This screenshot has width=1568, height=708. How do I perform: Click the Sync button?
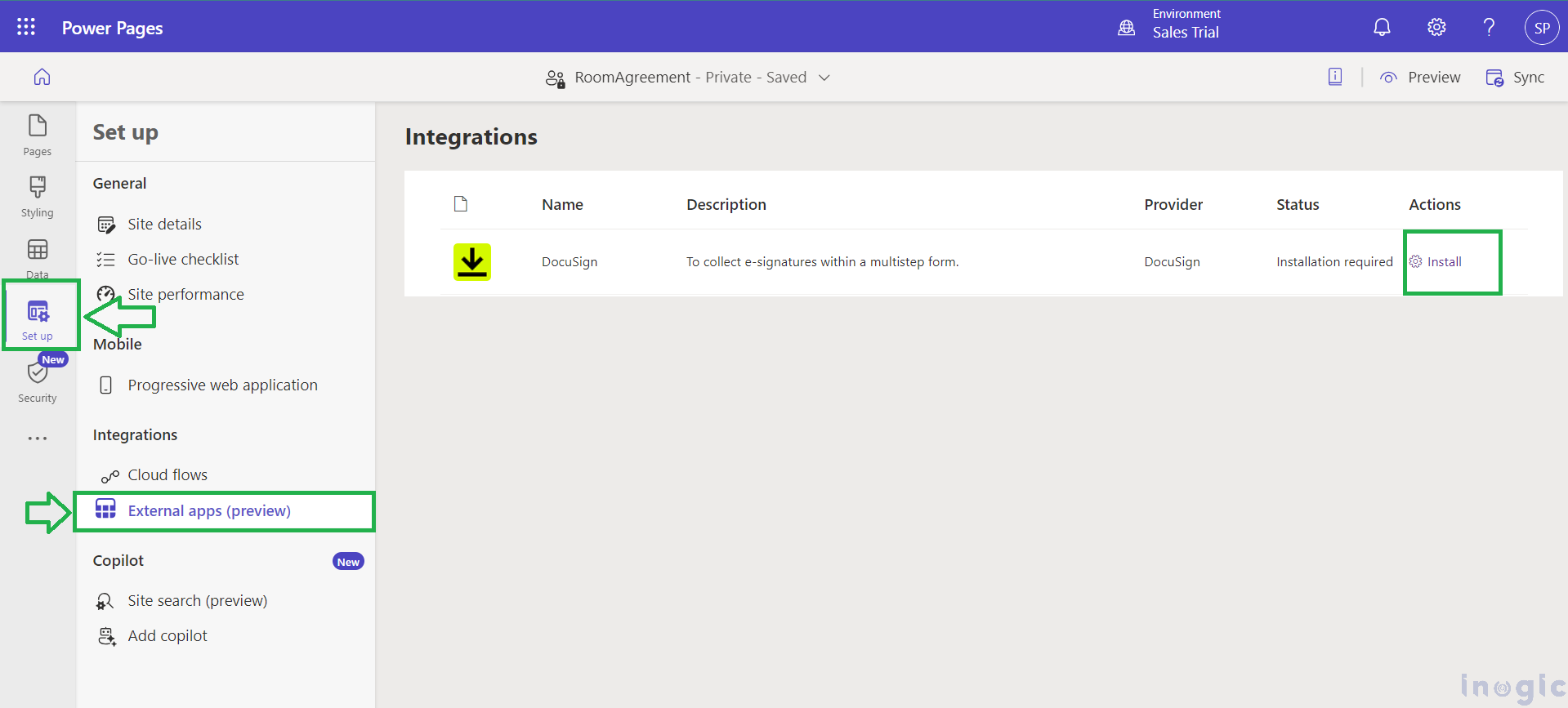tap(1515, 78)
